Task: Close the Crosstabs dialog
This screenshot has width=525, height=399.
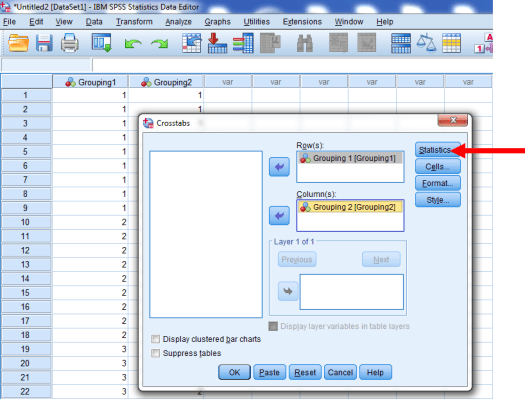Action: pos(453,120)
